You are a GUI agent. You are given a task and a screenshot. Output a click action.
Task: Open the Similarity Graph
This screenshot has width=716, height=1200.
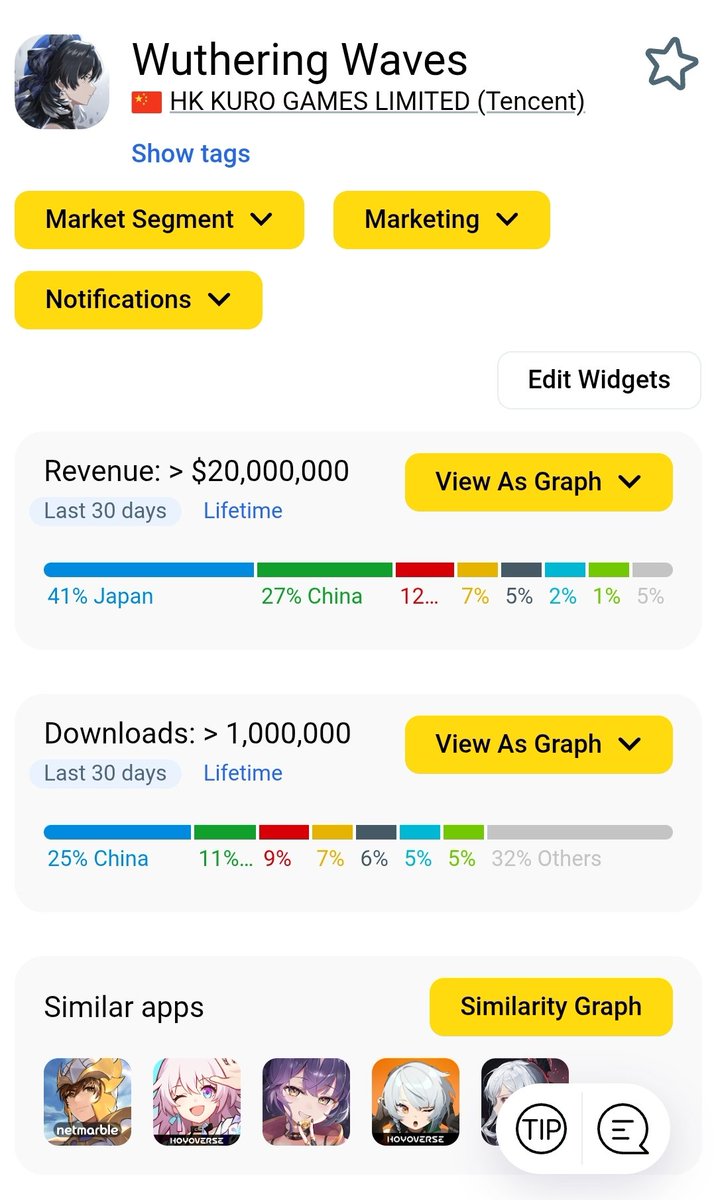tap(551, 1007)
